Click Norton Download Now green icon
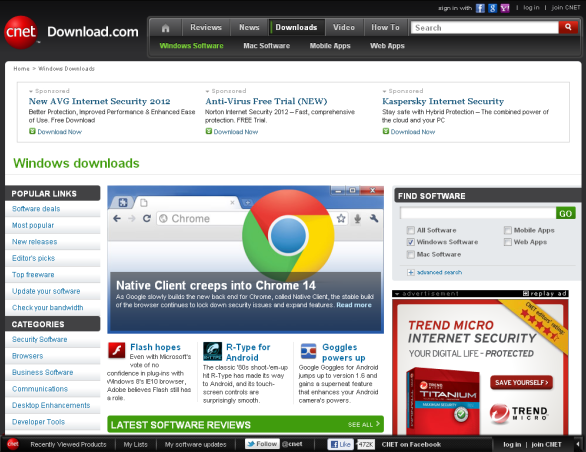 point(209,131)
